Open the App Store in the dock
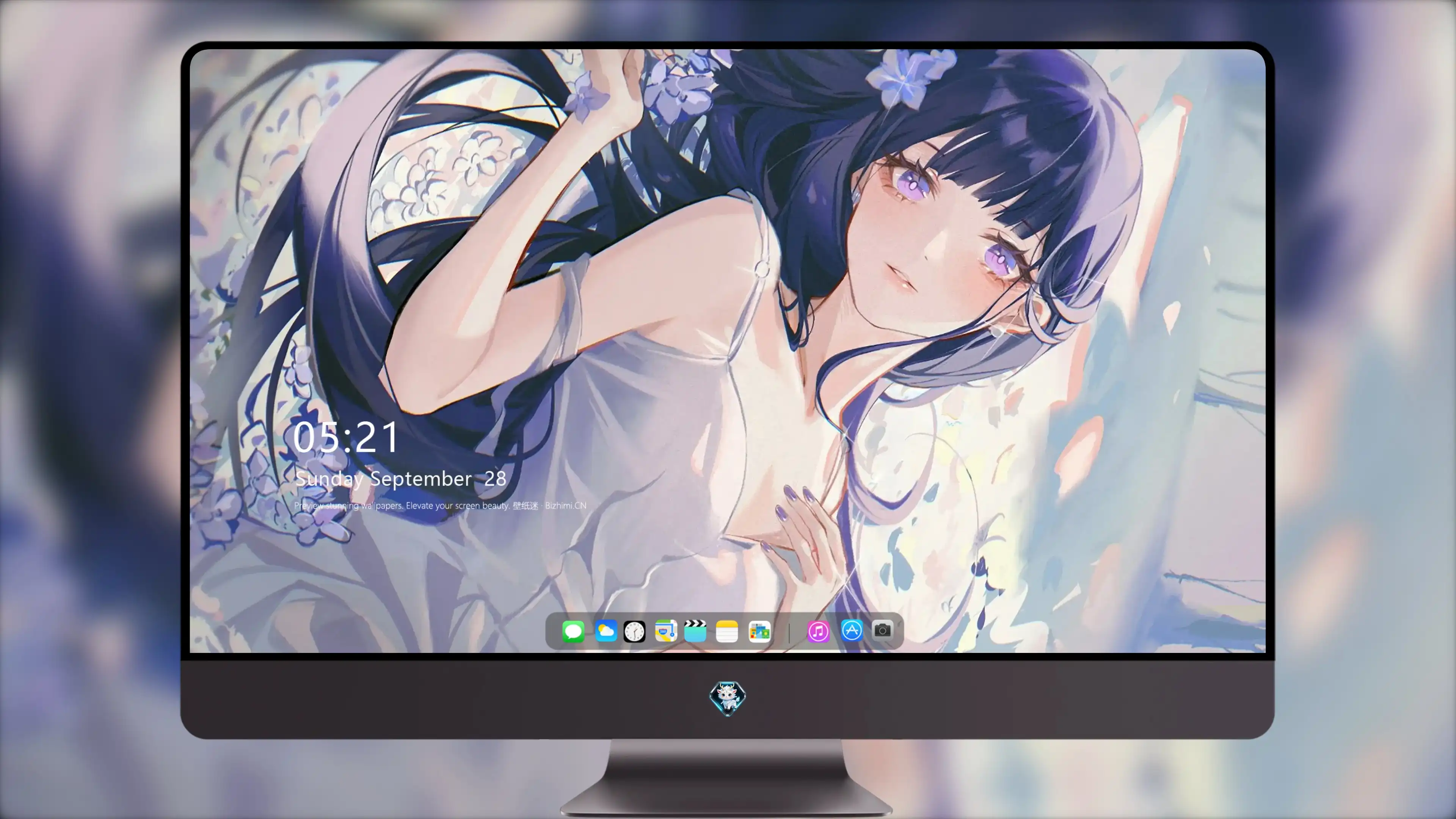 click(x=852, y=630)
